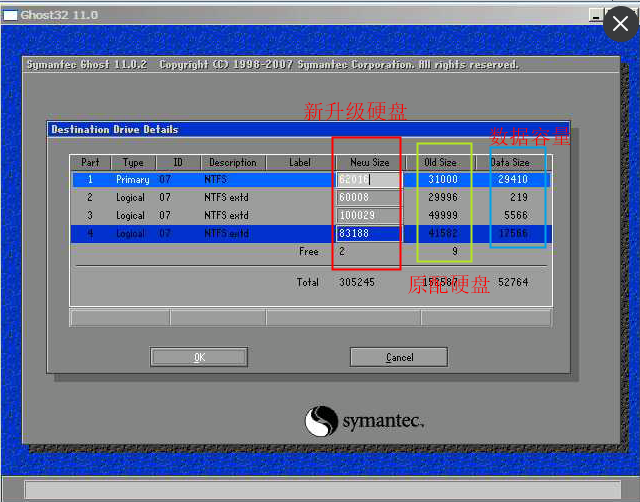Click Destination Drive Details title bar

click(x=309, y=129)
